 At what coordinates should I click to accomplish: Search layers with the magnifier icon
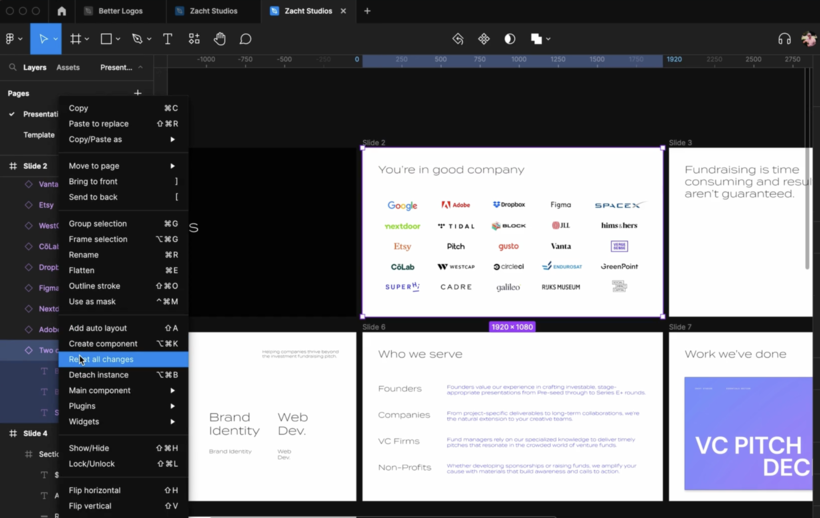click(13, 67)
